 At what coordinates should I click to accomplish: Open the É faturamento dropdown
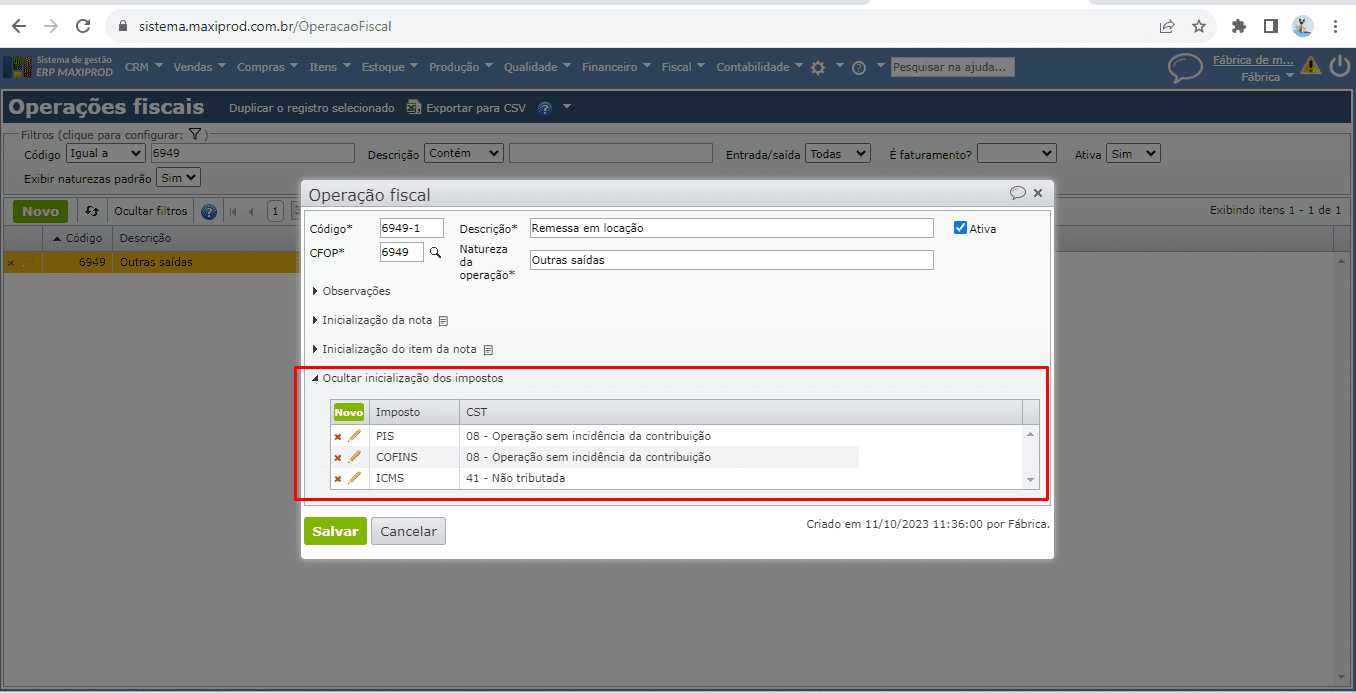1017,153
